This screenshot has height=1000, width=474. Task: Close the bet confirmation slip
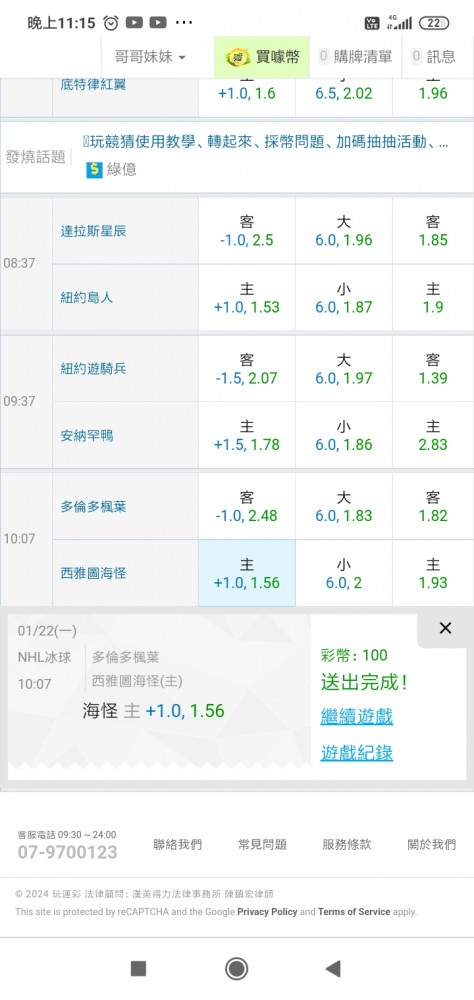coord(445,628)
